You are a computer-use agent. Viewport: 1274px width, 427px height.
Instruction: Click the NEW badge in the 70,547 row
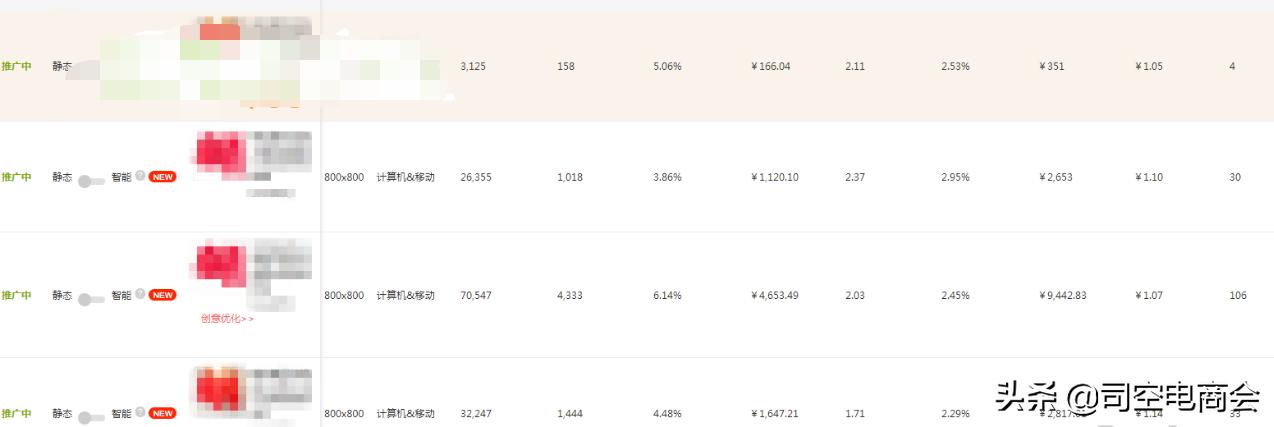coord(163,295)
